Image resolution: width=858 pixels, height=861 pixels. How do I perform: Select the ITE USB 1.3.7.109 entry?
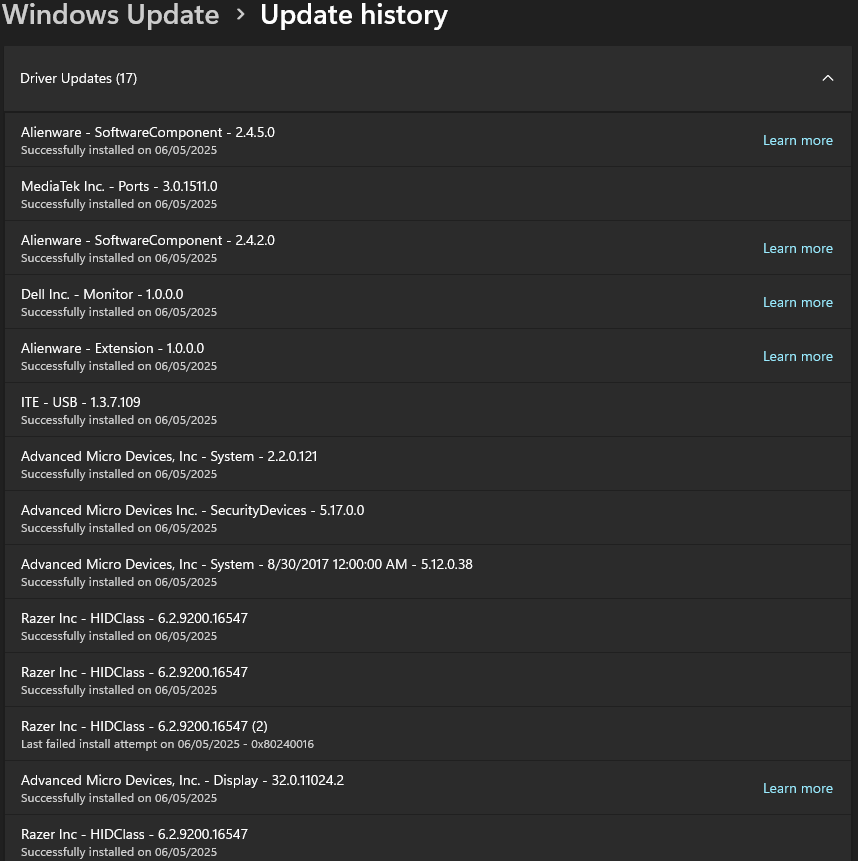click(x=428, y=410)
